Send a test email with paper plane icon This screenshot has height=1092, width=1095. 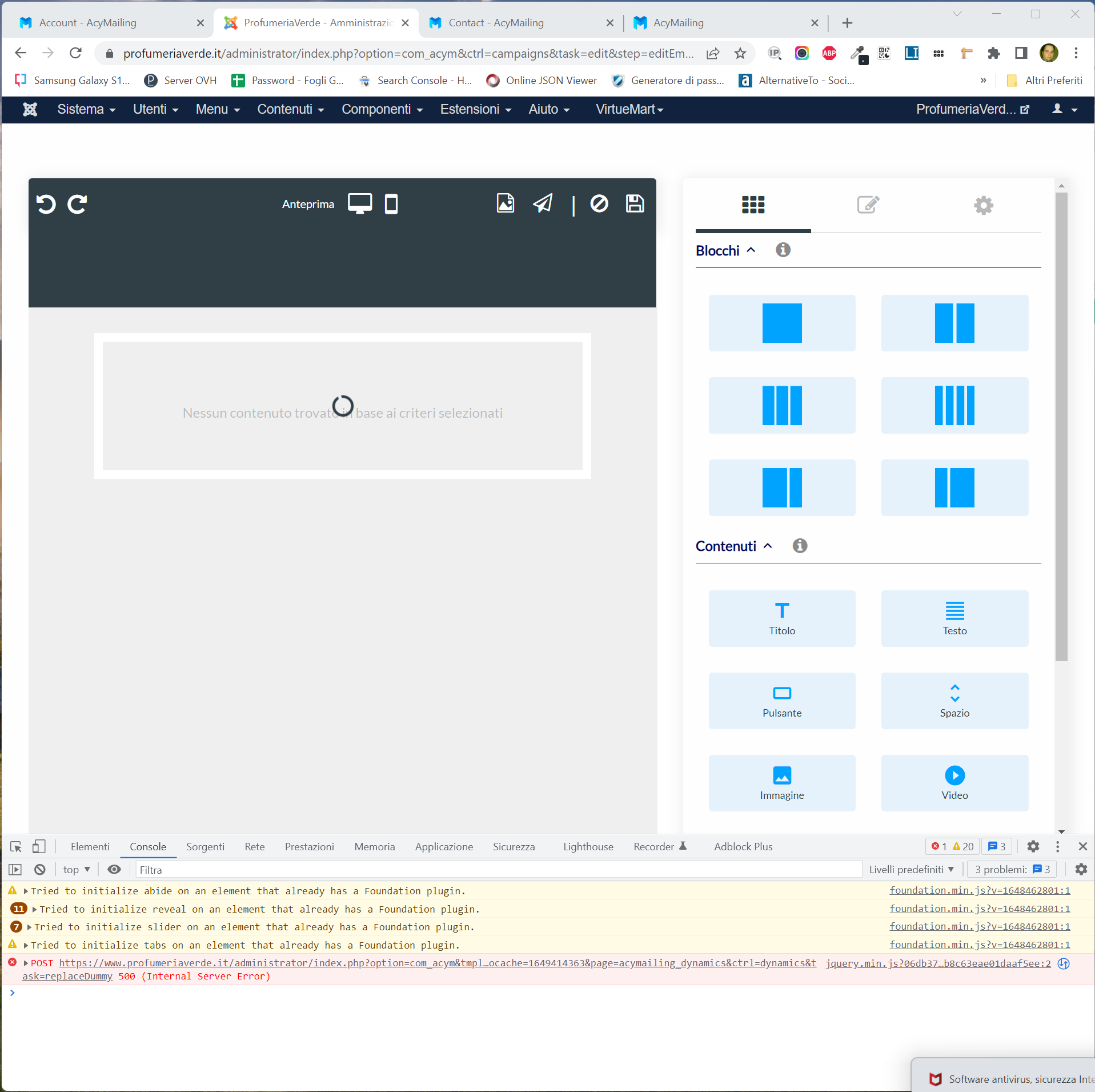click(543, 203)
